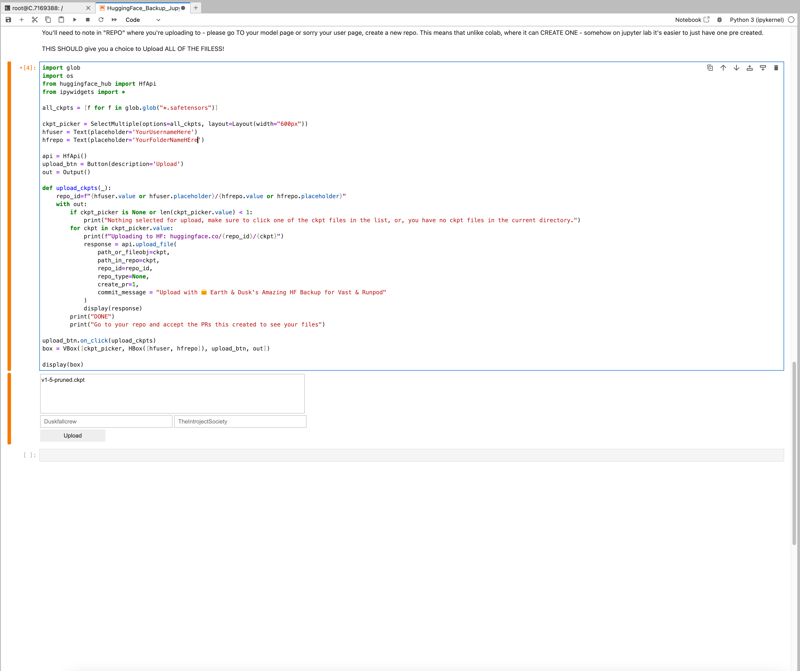This screenshot has height=671, width=800.
Task: Delete this cell with trash icon
Action: coord(776,68)
